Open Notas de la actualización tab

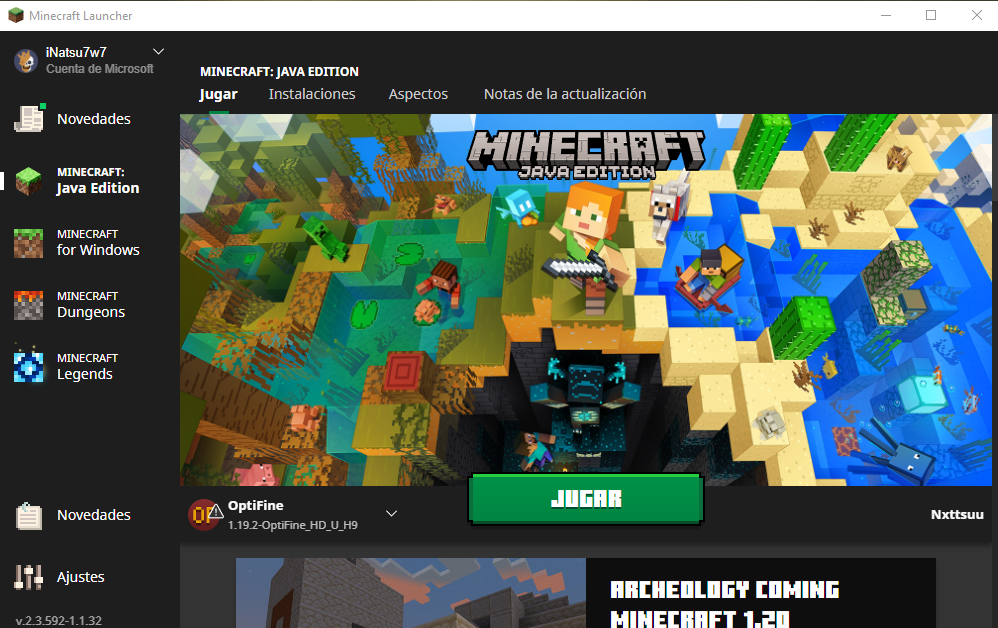point(565,94)
